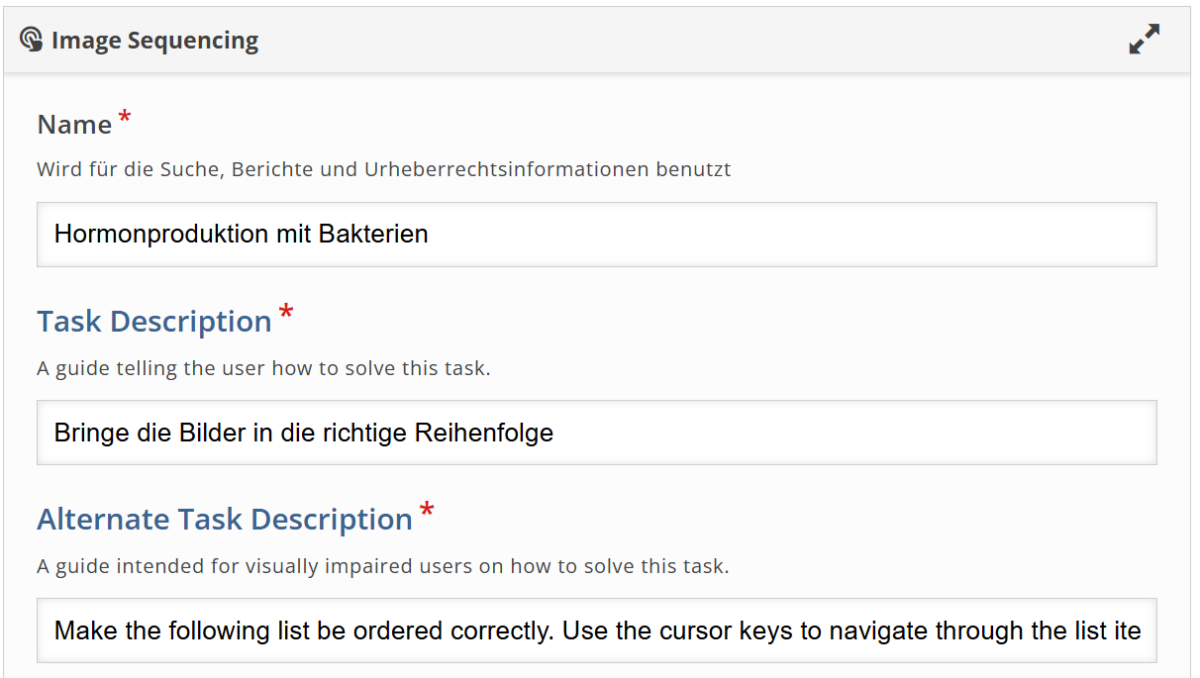Click the Image Sequencing content type icon
This screenshot has height=678, width=1200.
click(32, 40)
